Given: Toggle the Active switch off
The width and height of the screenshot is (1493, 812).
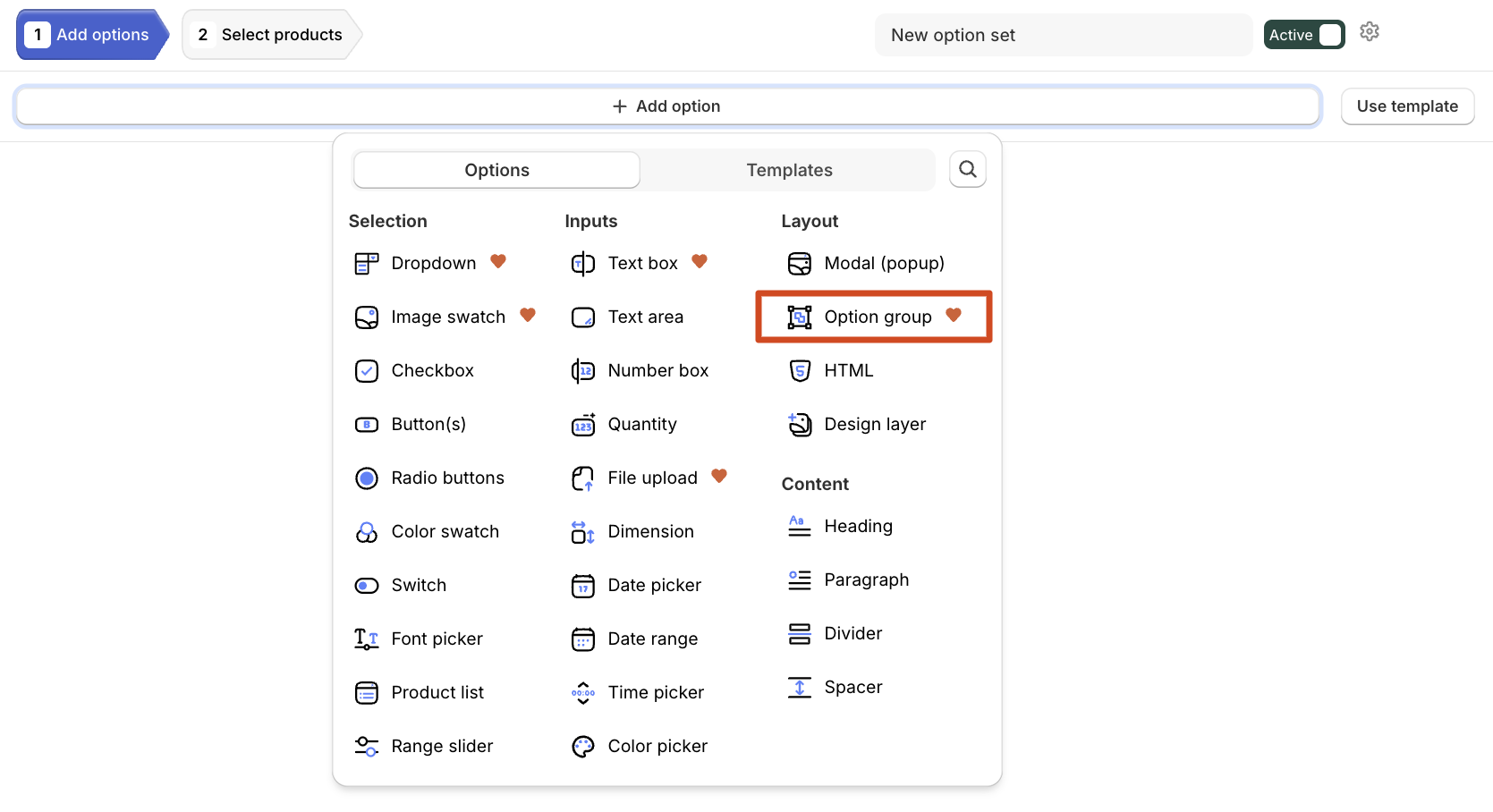Looking at the screenshot, I should tap(1304, 35).
